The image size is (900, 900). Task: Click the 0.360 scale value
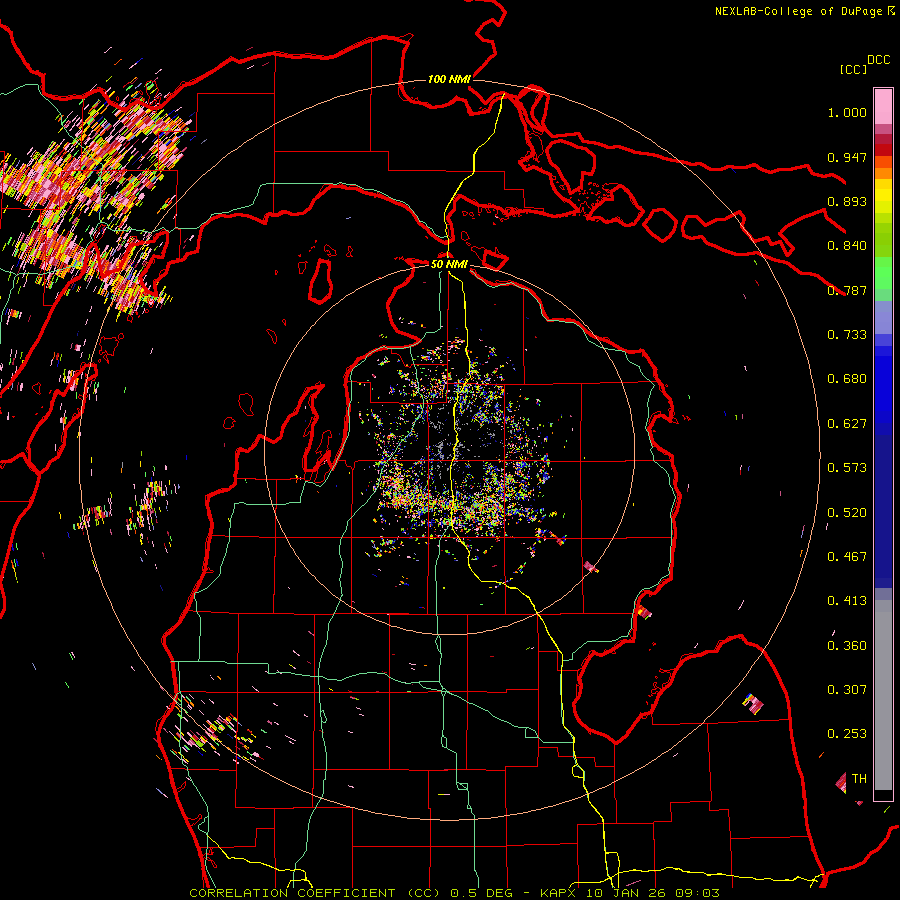click(x=847, y=646)
